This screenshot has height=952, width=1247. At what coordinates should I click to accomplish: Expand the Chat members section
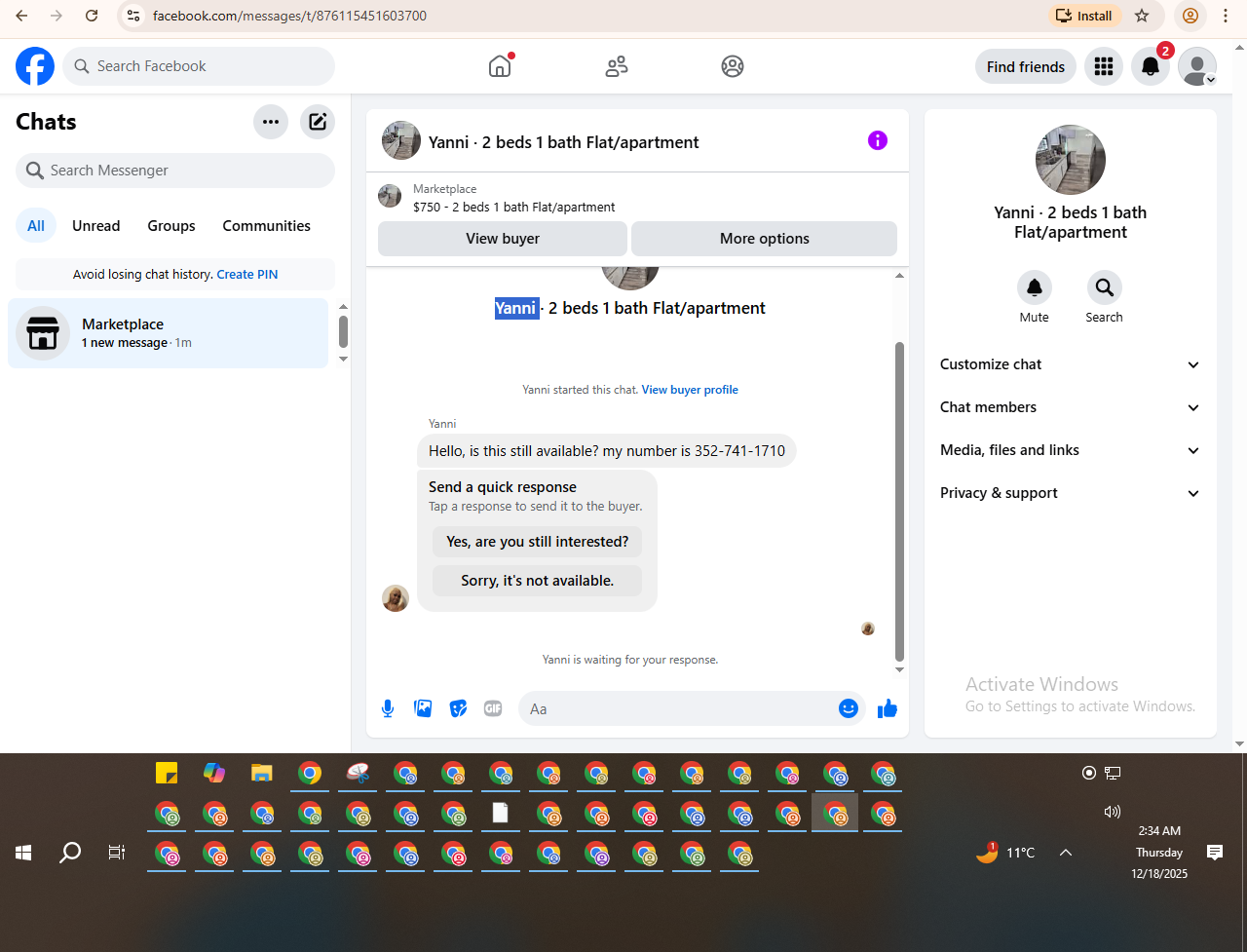(x=1071, y=407)
